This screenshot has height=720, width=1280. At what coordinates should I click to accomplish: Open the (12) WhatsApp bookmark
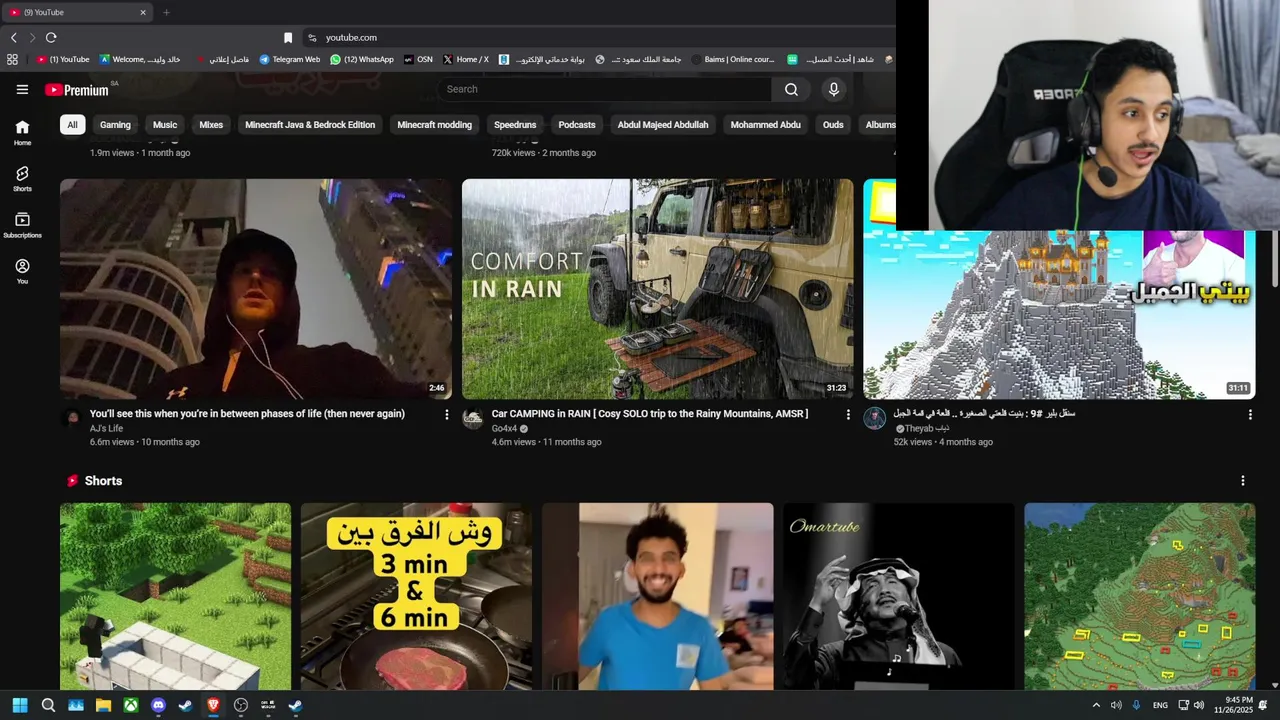[362, 60]
